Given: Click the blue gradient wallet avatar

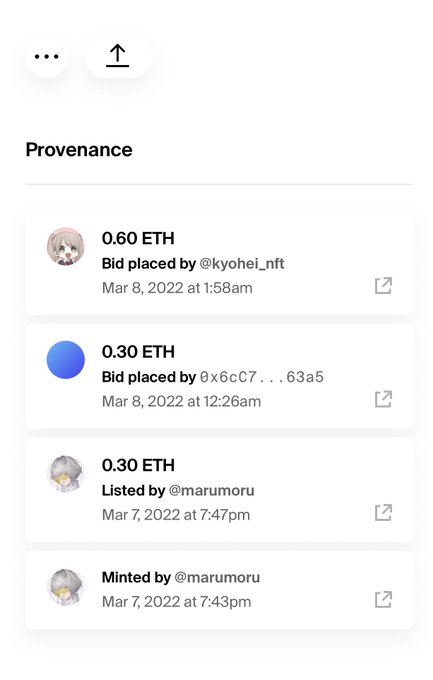Looking at the screenshot, I should [x=66, y=360].
